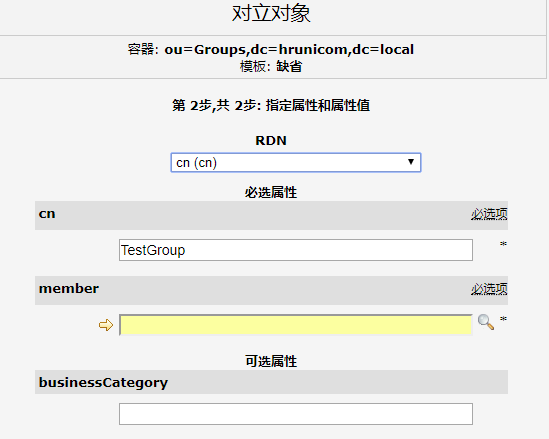Click the 可选属性 section heading
This screenshot has width=549, height=439.
pyautogui.click(x=271, y=361)
